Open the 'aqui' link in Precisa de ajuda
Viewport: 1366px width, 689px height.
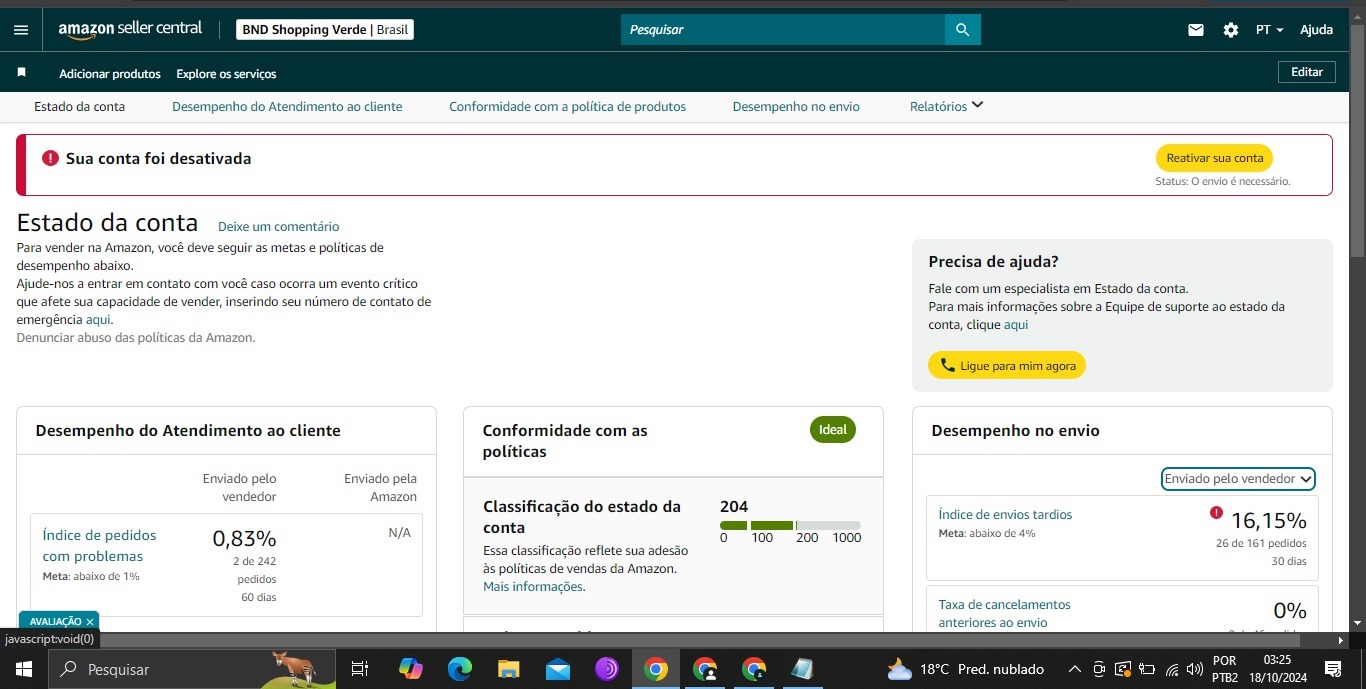[1016, 325]
